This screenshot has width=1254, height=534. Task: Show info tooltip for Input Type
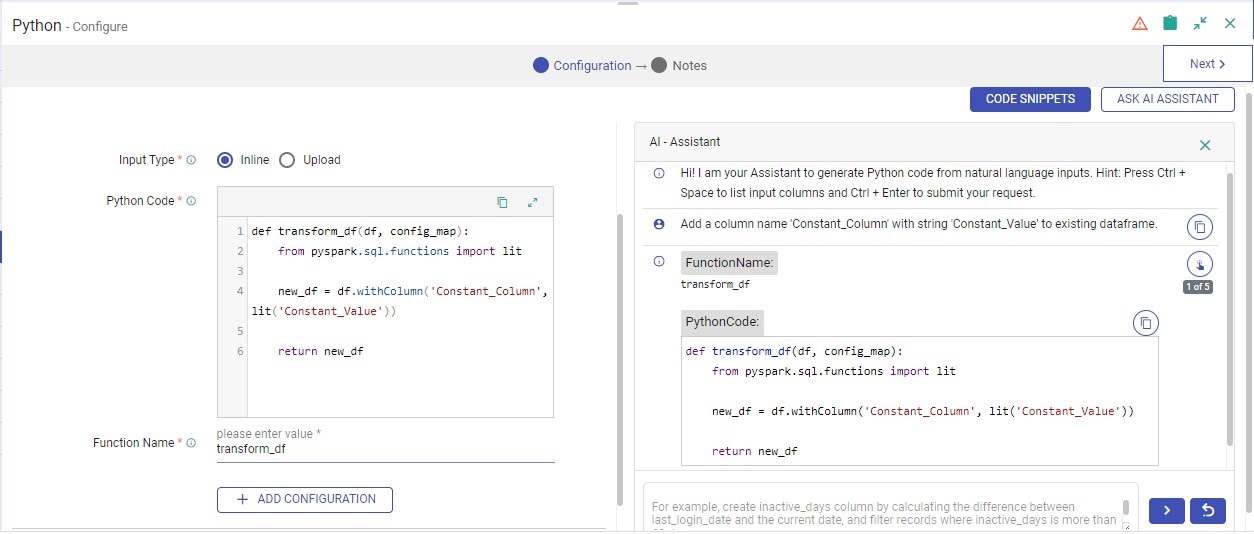click(x=191, y=160)
